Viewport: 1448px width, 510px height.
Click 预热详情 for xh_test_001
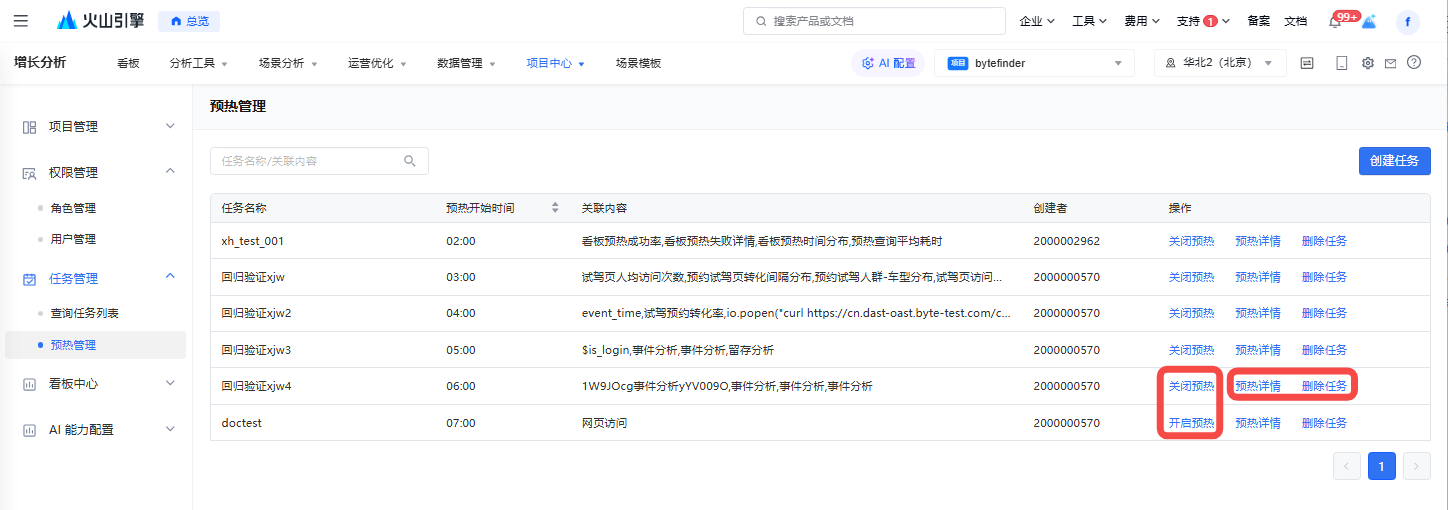pos(1258,241)
